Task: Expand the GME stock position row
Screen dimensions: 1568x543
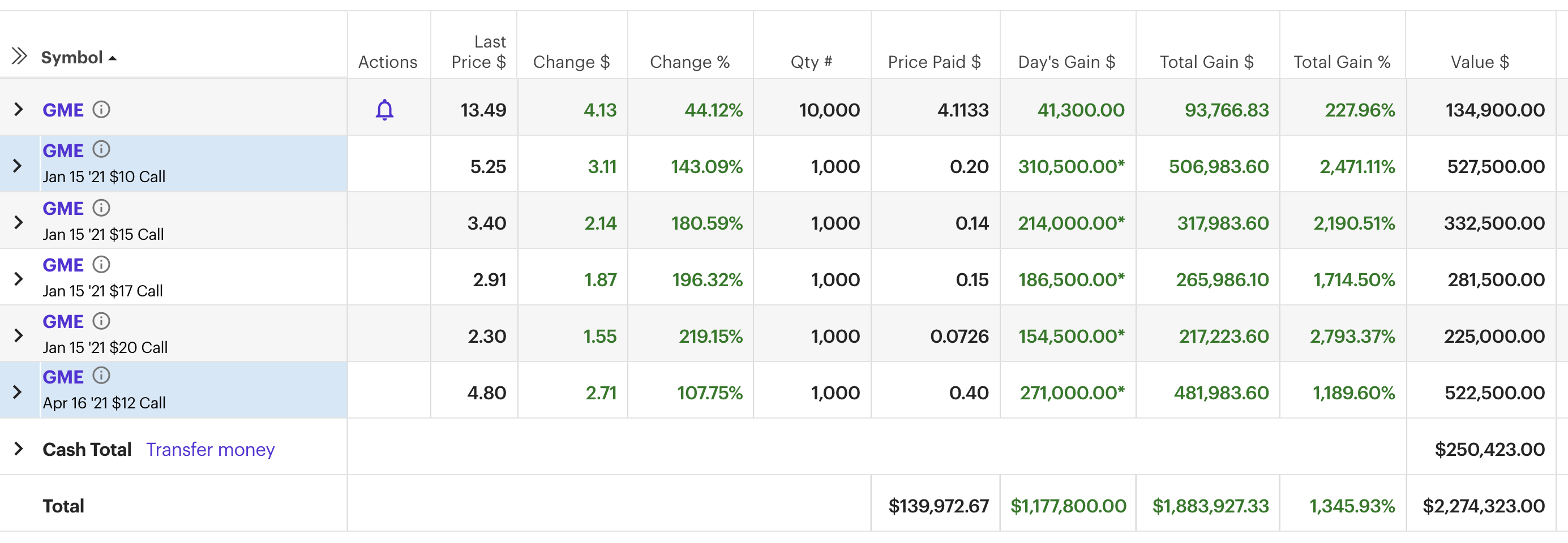Action: 18,110
